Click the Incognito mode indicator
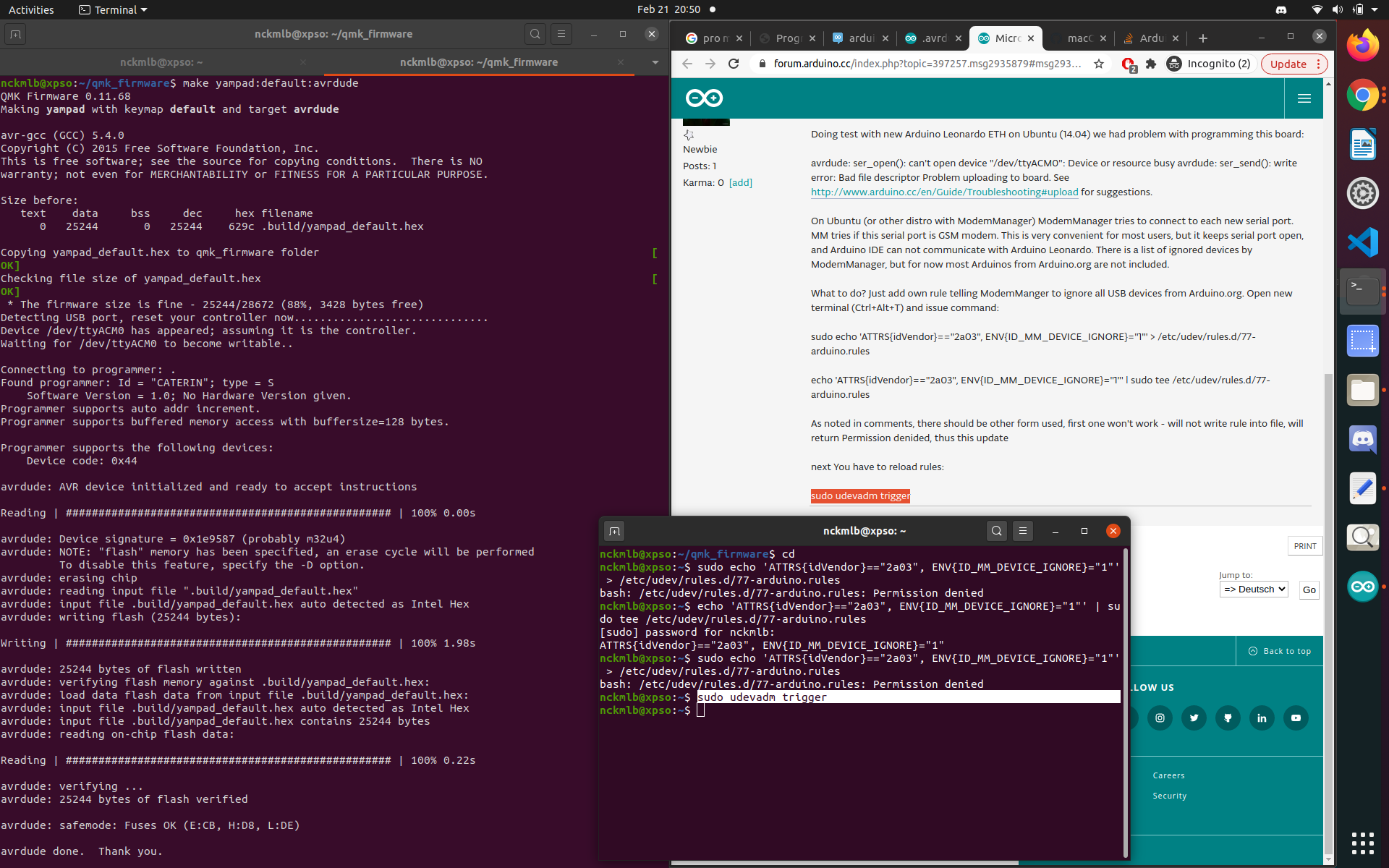 [x=1207, y=63]
